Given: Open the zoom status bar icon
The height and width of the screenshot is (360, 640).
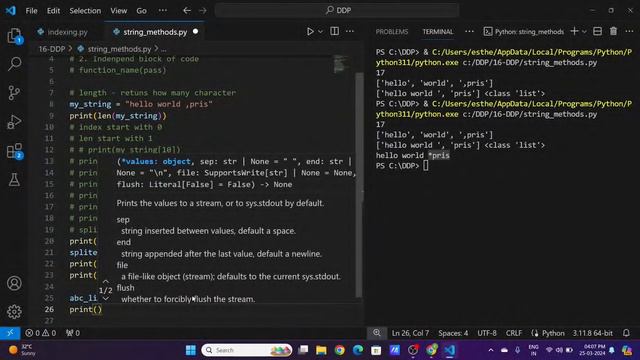Looking at the screenshot, I should 376,333.
